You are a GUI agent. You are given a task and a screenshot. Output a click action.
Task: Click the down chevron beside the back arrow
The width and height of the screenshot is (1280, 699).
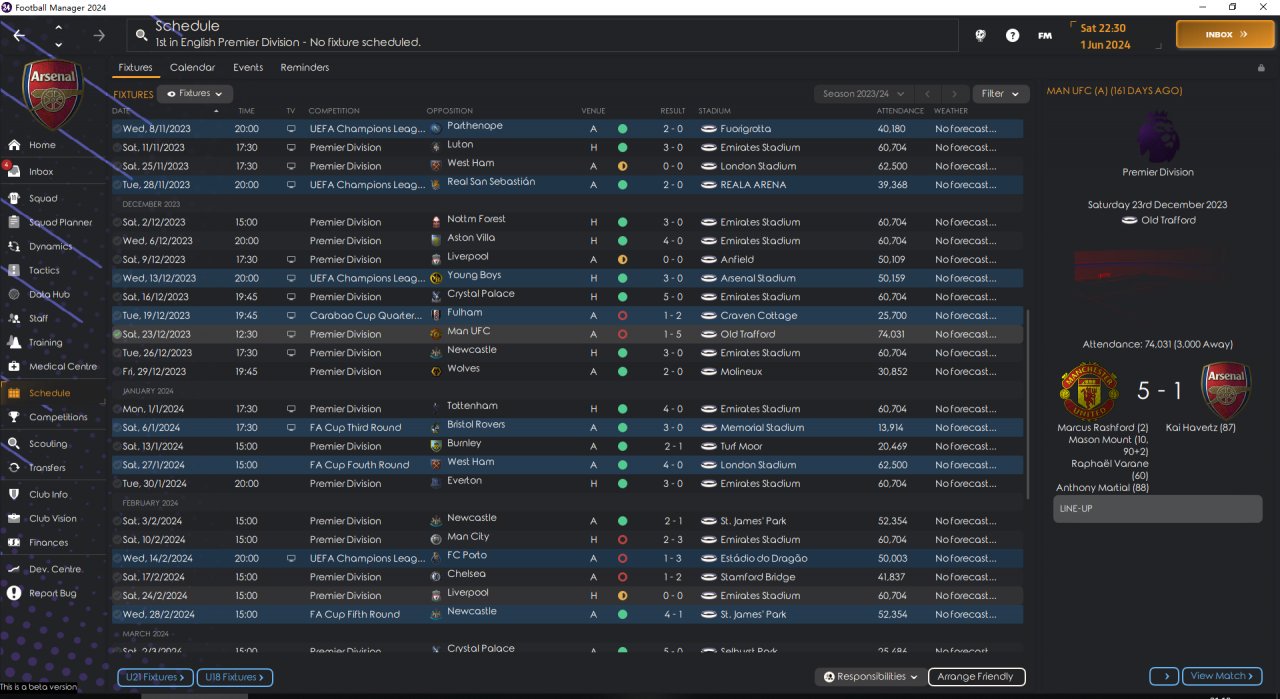point(58,44)
